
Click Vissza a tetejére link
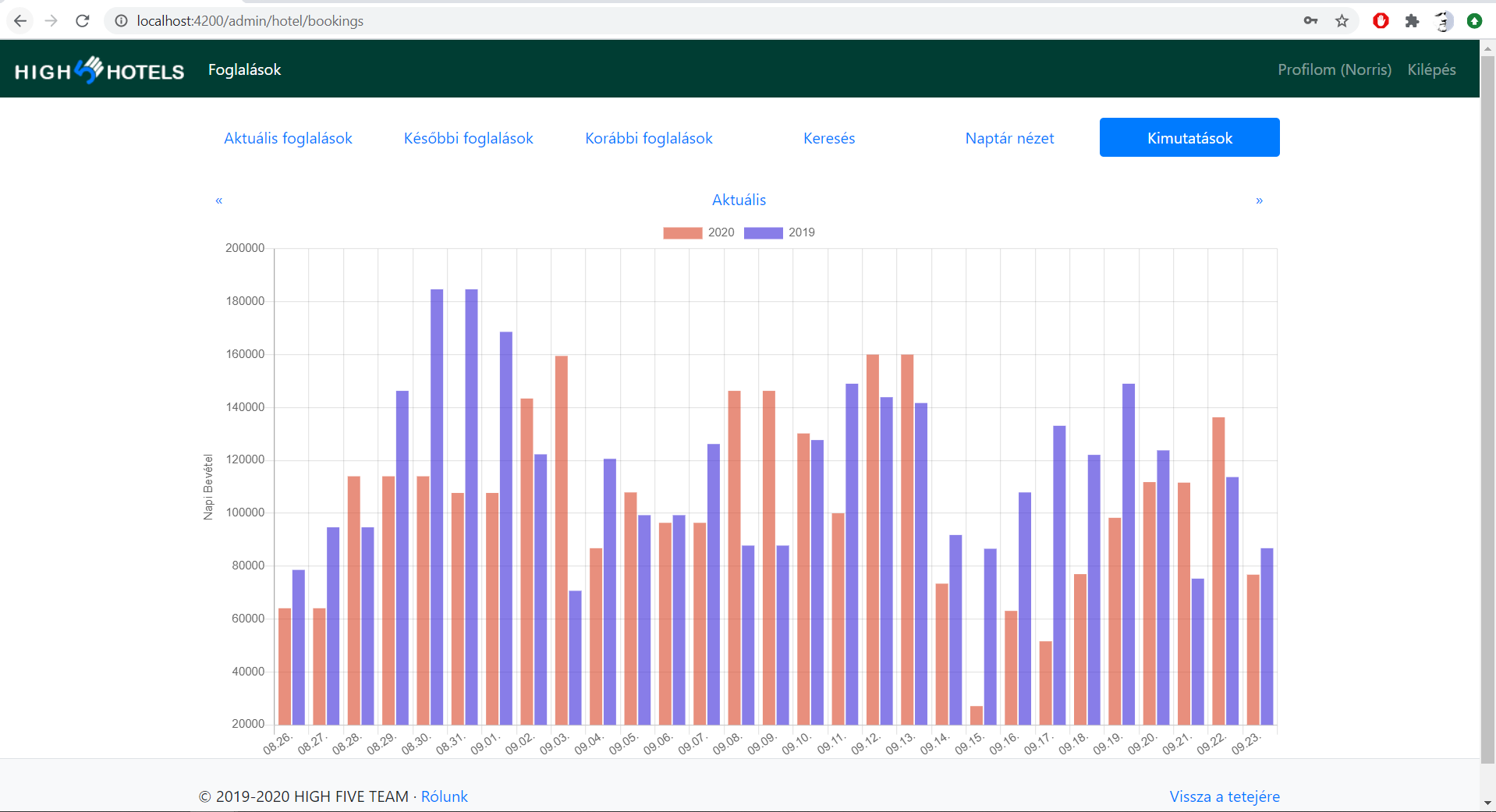[x=1225, y=796]
